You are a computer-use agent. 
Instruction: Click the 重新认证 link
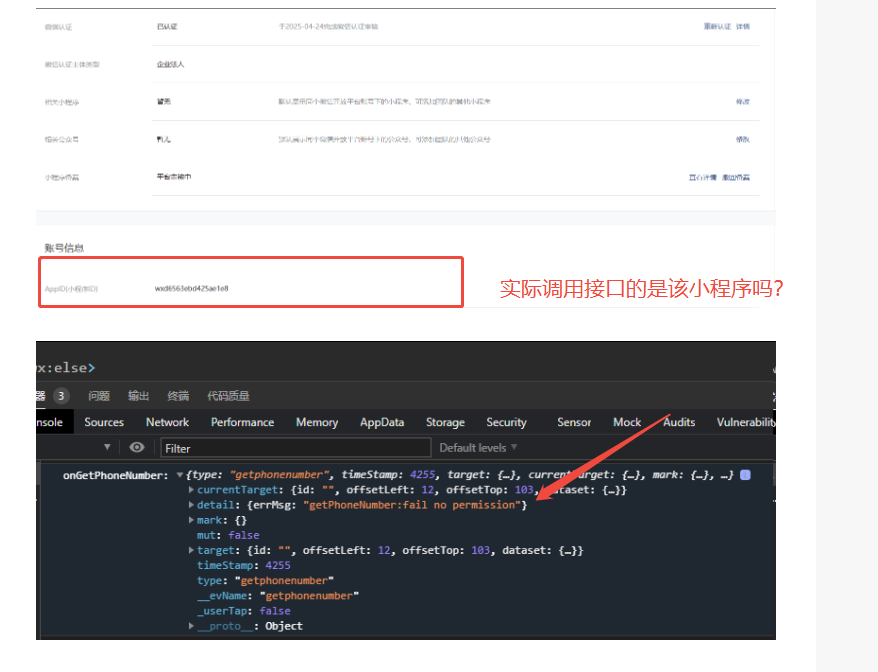click(x=717, y=26)
